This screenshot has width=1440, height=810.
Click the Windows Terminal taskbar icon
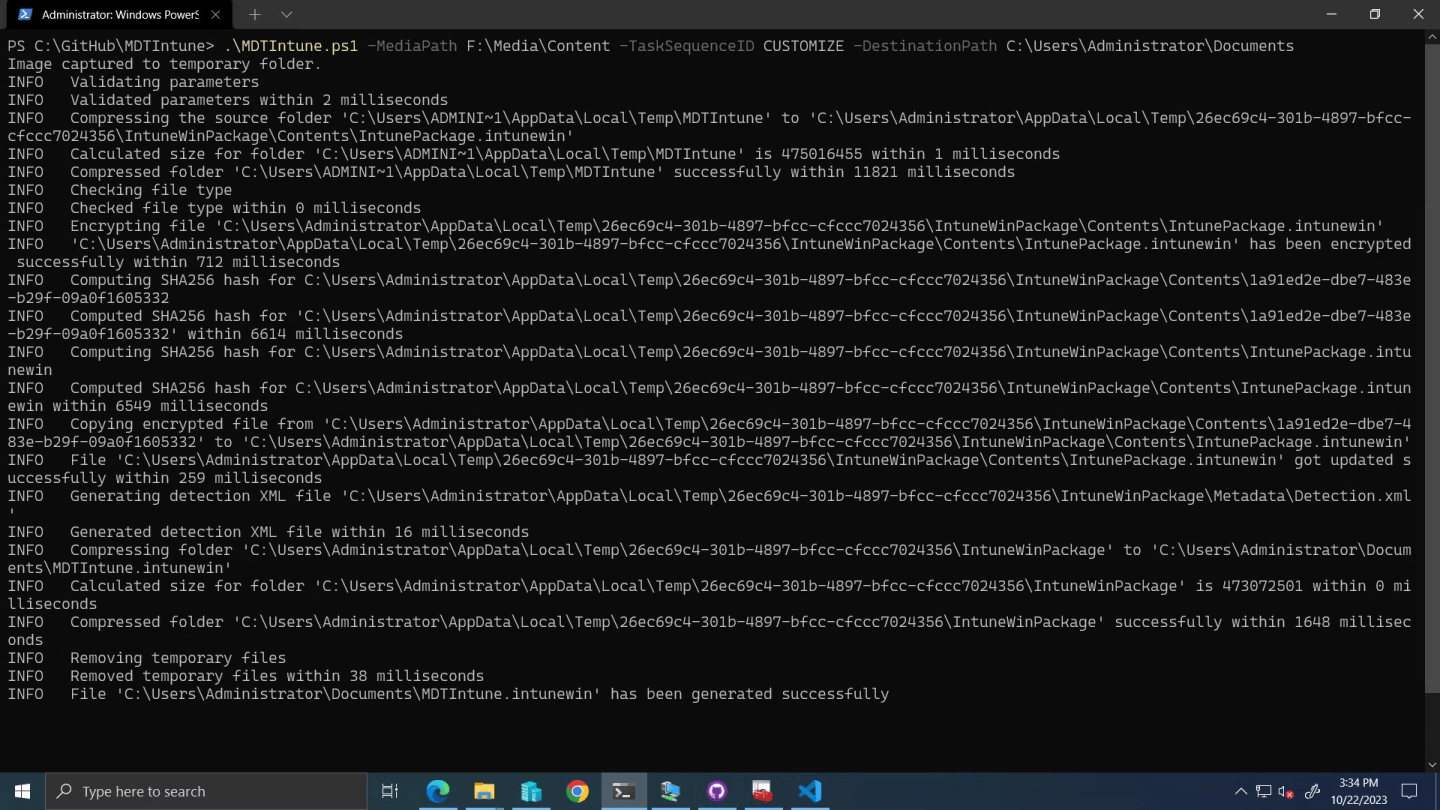tap(623, 791)
